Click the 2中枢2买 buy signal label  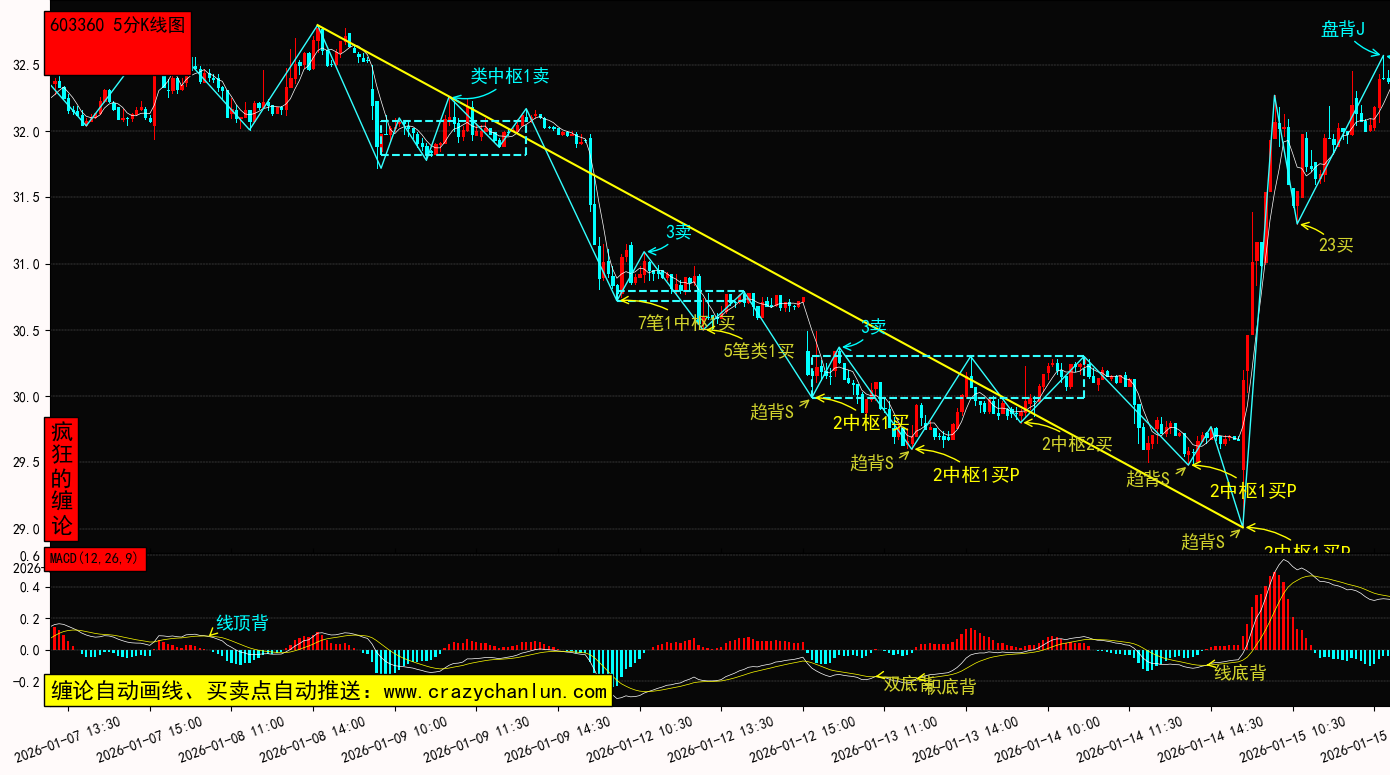click(x=1076, y=444)
